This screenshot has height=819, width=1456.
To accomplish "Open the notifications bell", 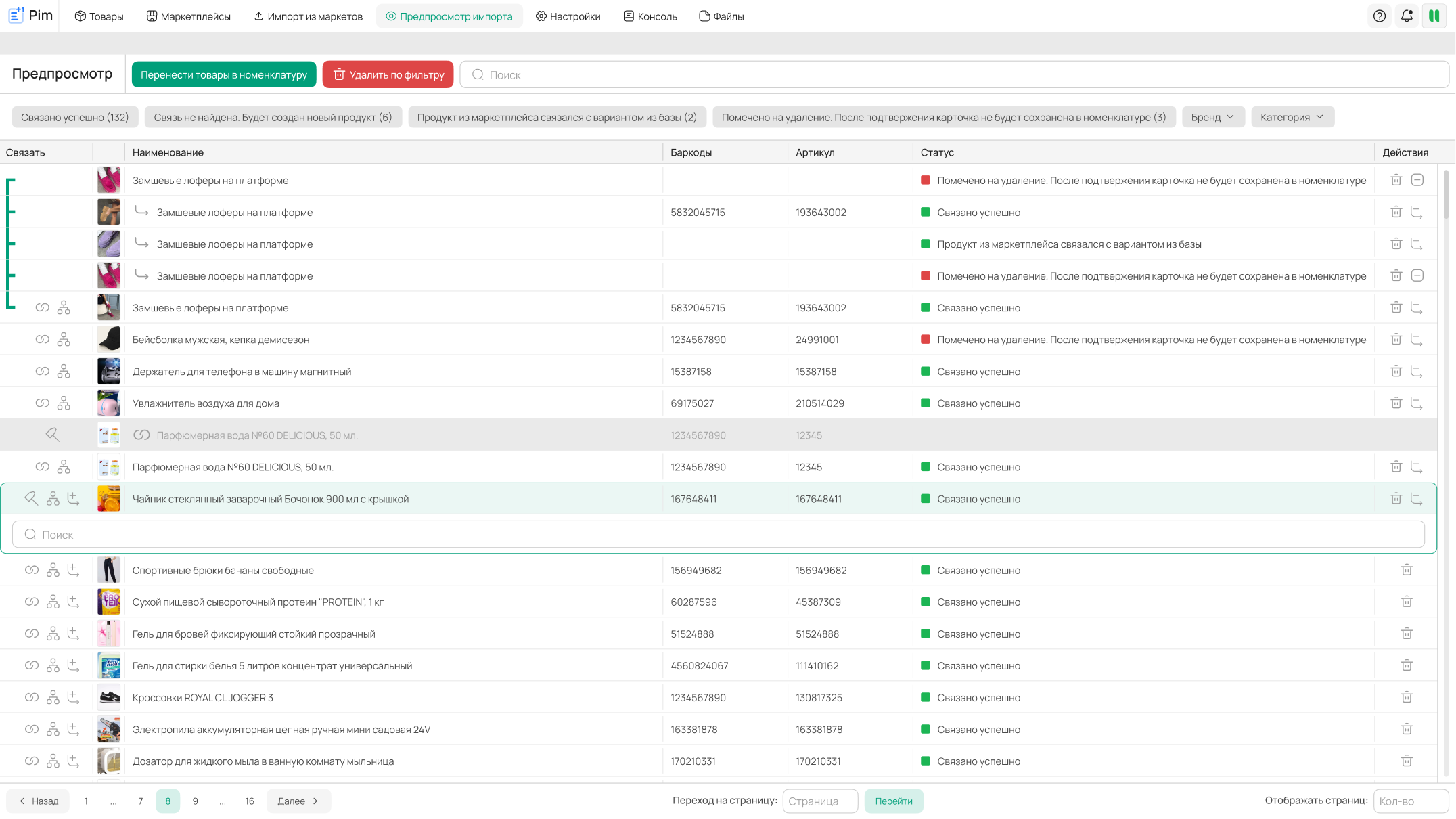I will point(1407,16).
